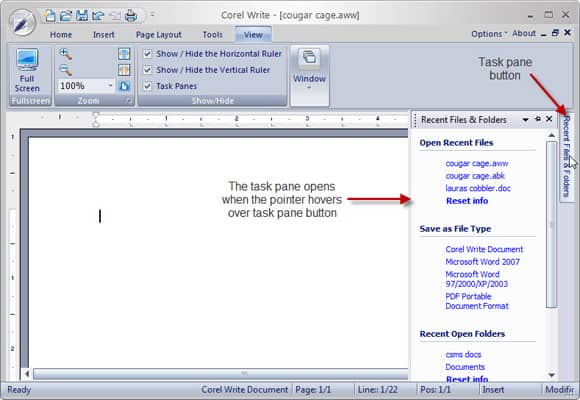
Task: Click the task pane vertical scrollbar thumb
Action: pos(551,224)
